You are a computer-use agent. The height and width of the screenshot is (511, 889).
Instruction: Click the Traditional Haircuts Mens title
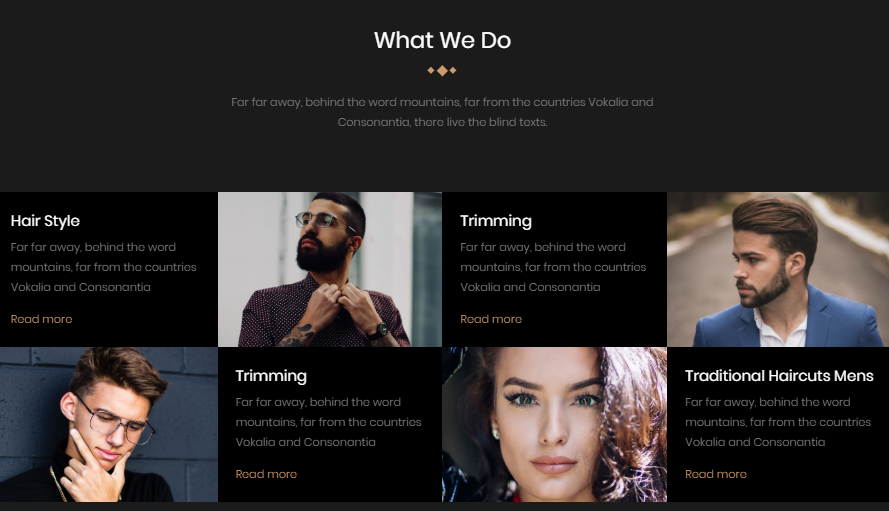779,375
